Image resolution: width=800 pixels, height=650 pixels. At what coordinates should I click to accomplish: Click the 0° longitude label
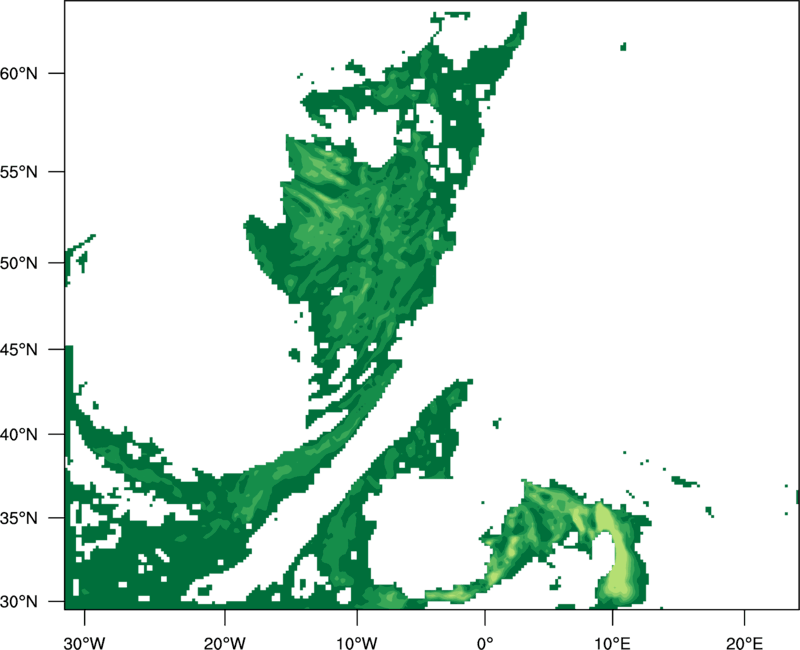485,643
